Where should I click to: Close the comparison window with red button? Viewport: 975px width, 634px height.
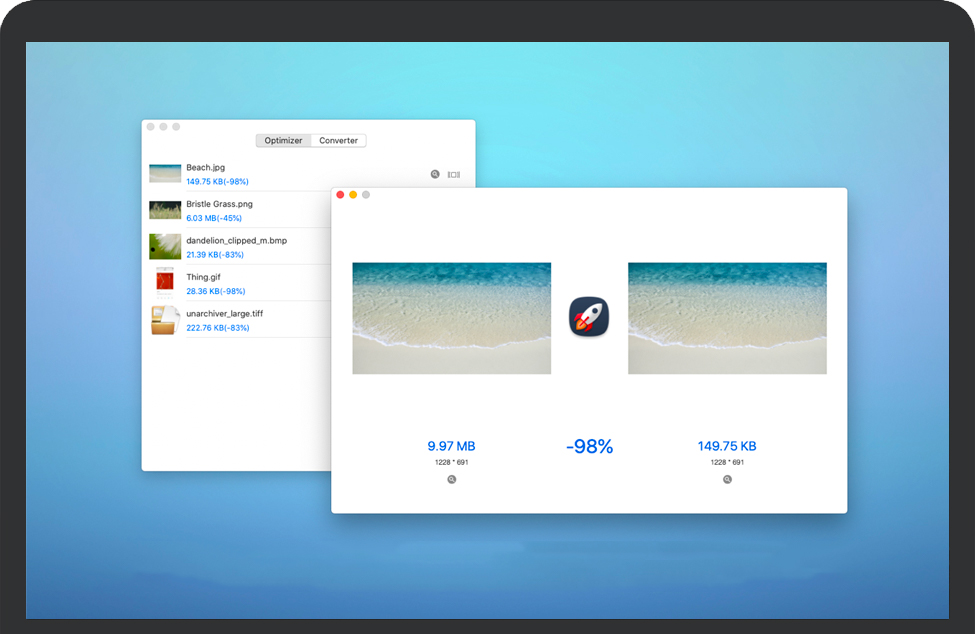click(x=340, y=195)
